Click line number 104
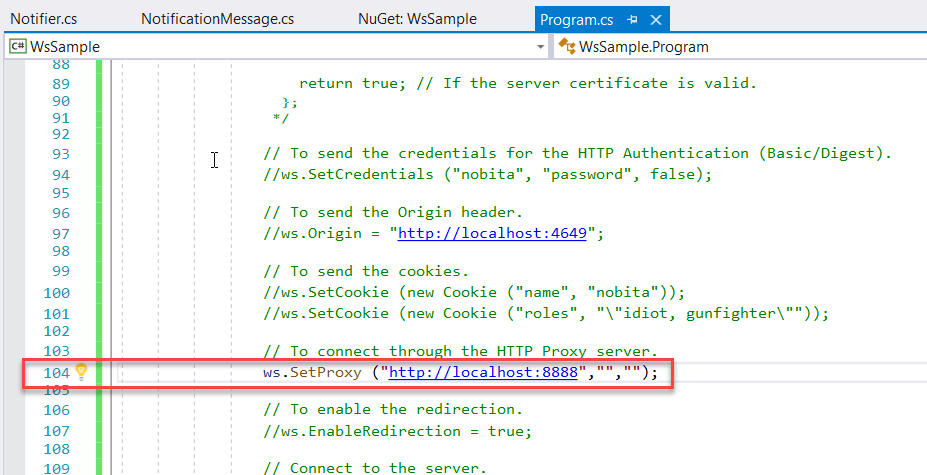Viewport: 927px width, 475px height. 56,373
